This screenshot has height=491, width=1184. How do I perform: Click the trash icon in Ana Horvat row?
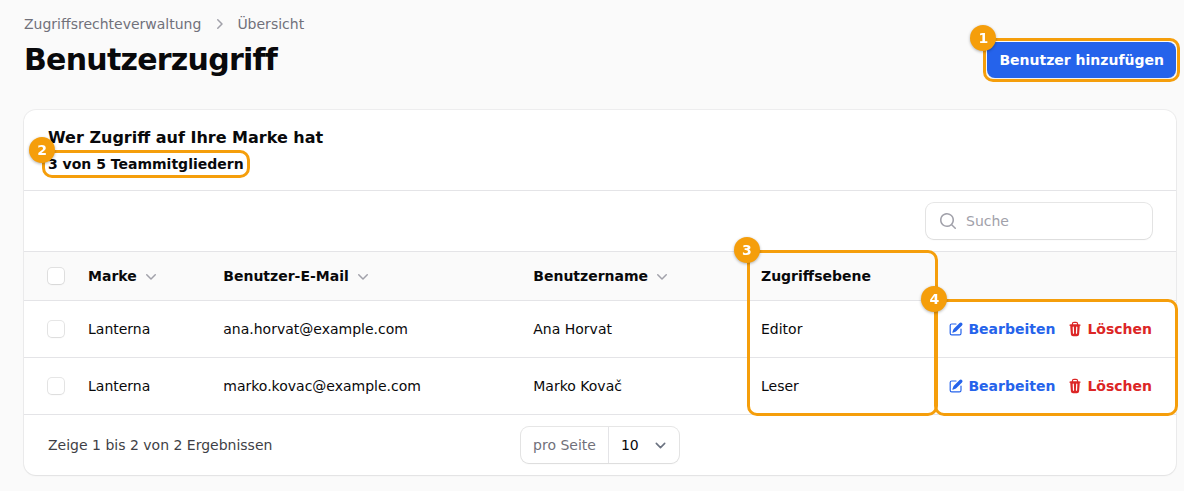point(1075,329)
